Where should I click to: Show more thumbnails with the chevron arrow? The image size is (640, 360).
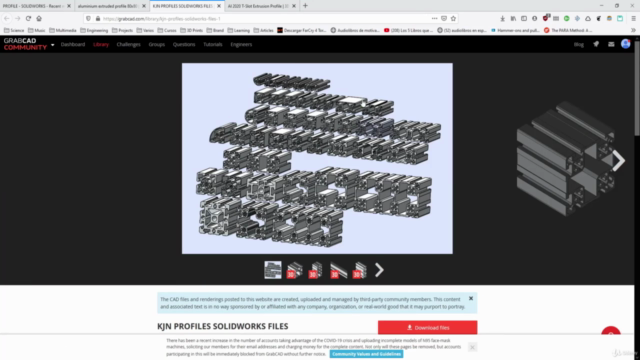379,270
